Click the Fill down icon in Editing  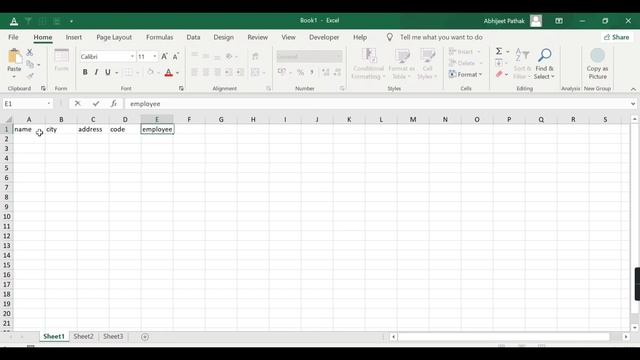pos(499,63)
